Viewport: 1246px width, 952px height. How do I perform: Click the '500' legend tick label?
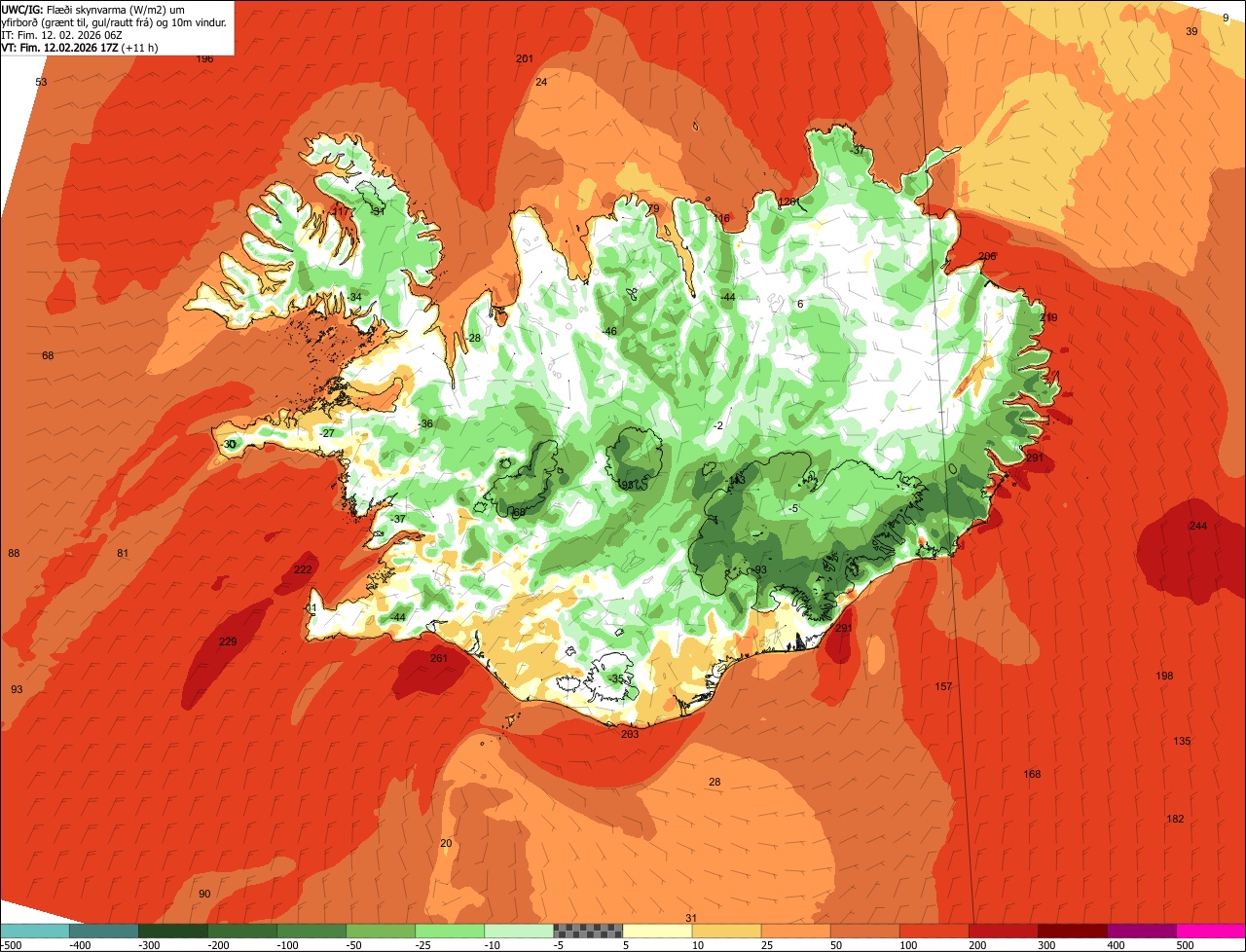click(x=1186, y=944)
